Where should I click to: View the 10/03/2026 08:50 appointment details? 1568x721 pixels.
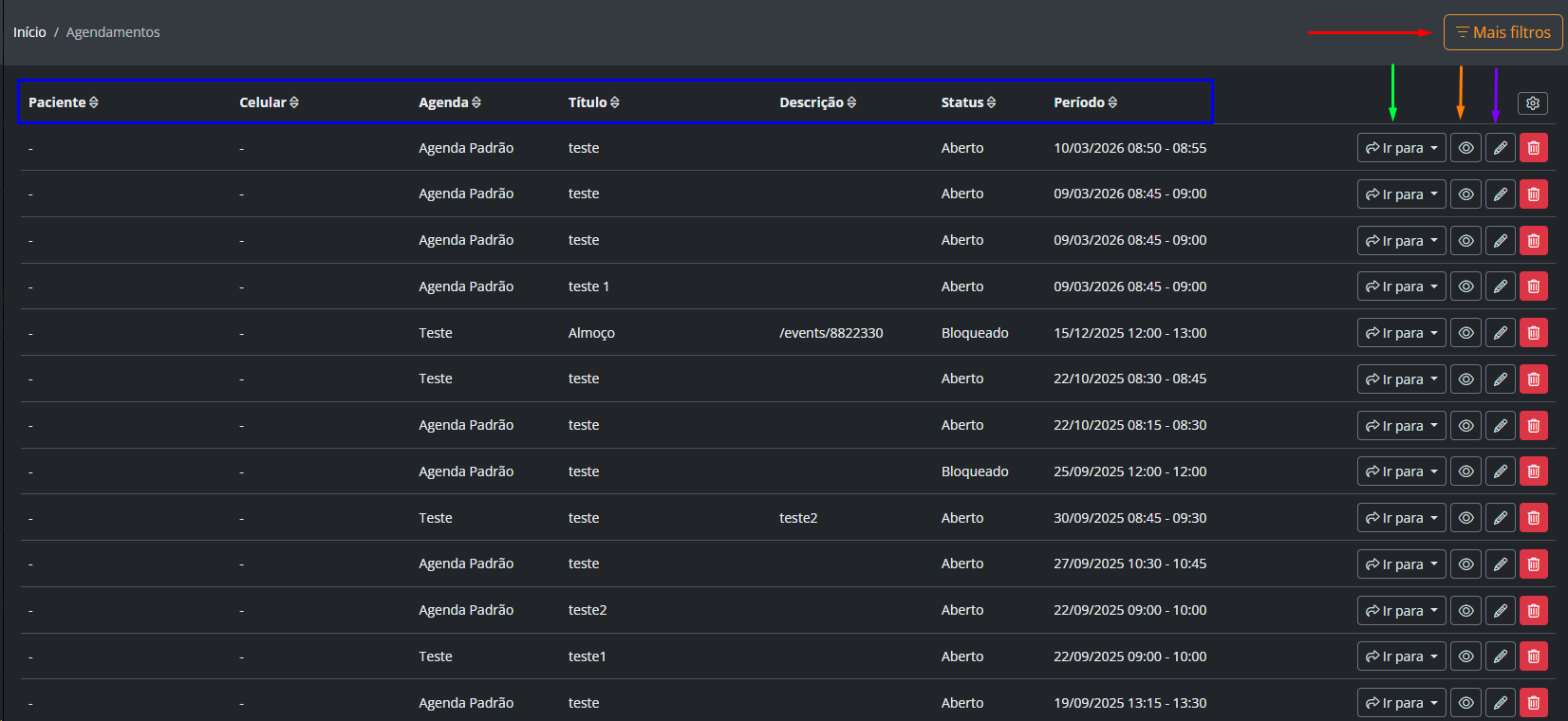1465,148
